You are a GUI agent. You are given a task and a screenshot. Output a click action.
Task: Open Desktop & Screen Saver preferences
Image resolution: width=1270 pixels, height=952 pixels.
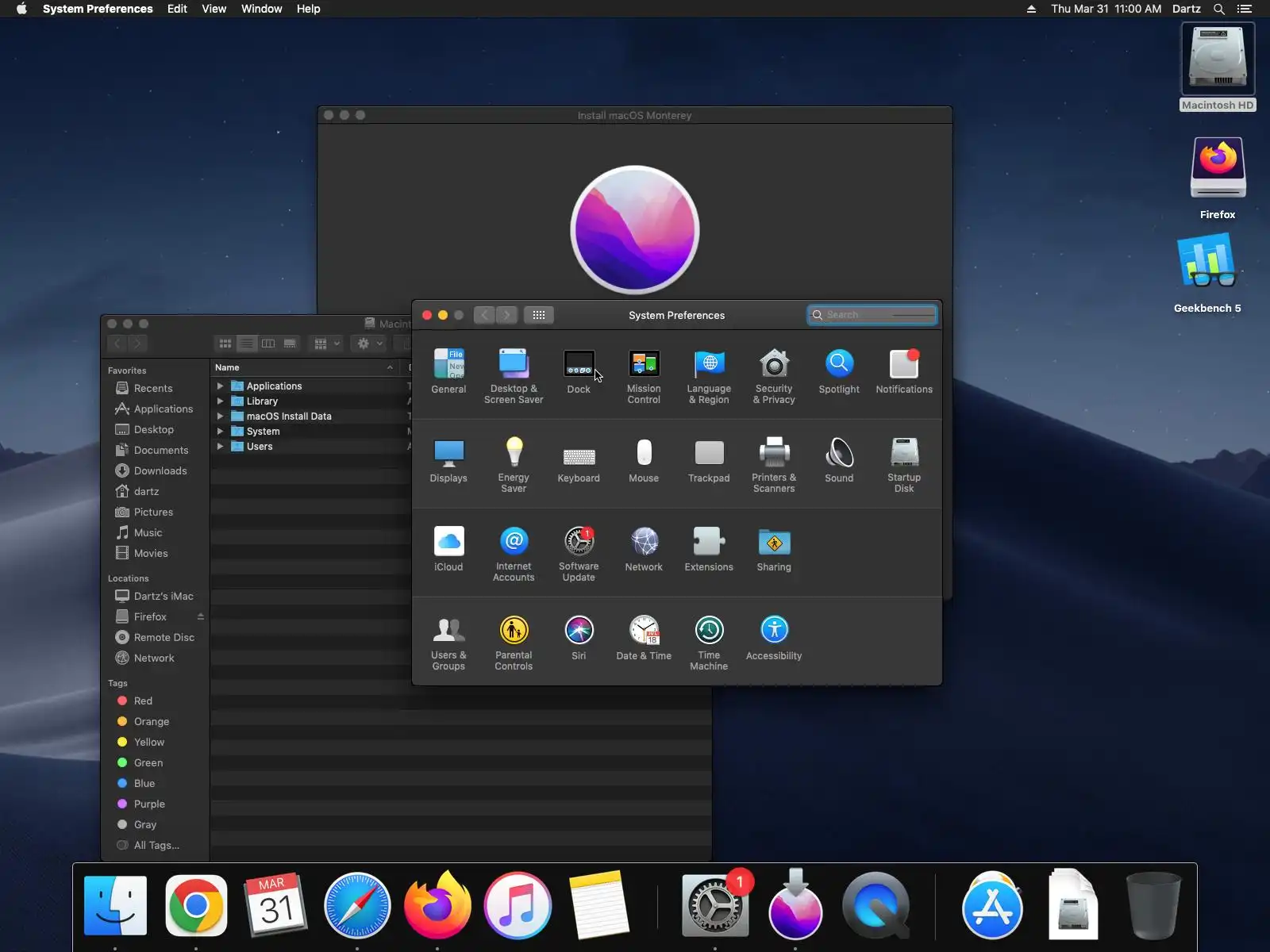[x=514, y=376]
